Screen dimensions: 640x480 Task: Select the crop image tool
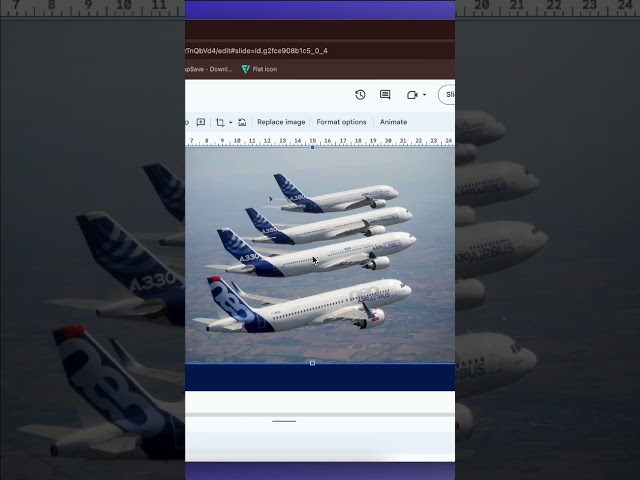pos(220,122)
